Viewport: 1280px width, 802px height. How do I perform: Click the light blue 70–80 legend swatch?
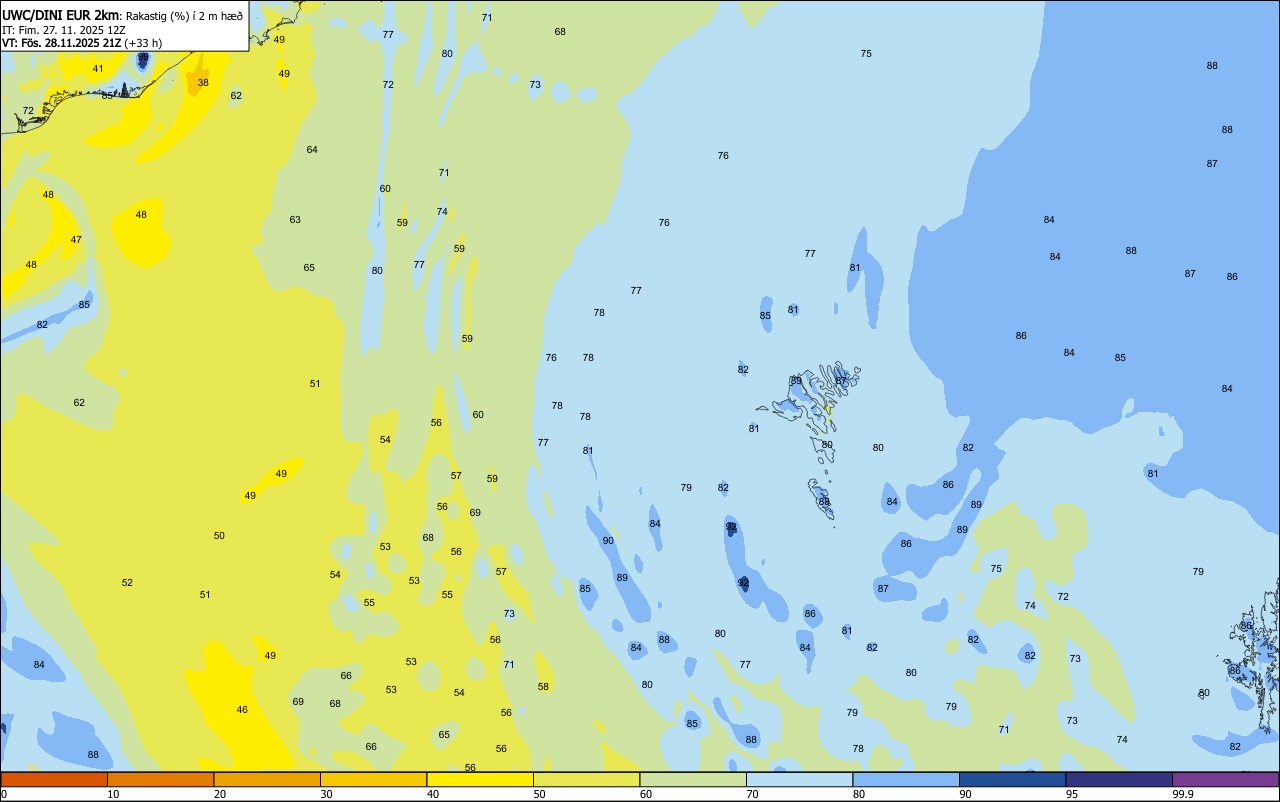tap(799, 779)
